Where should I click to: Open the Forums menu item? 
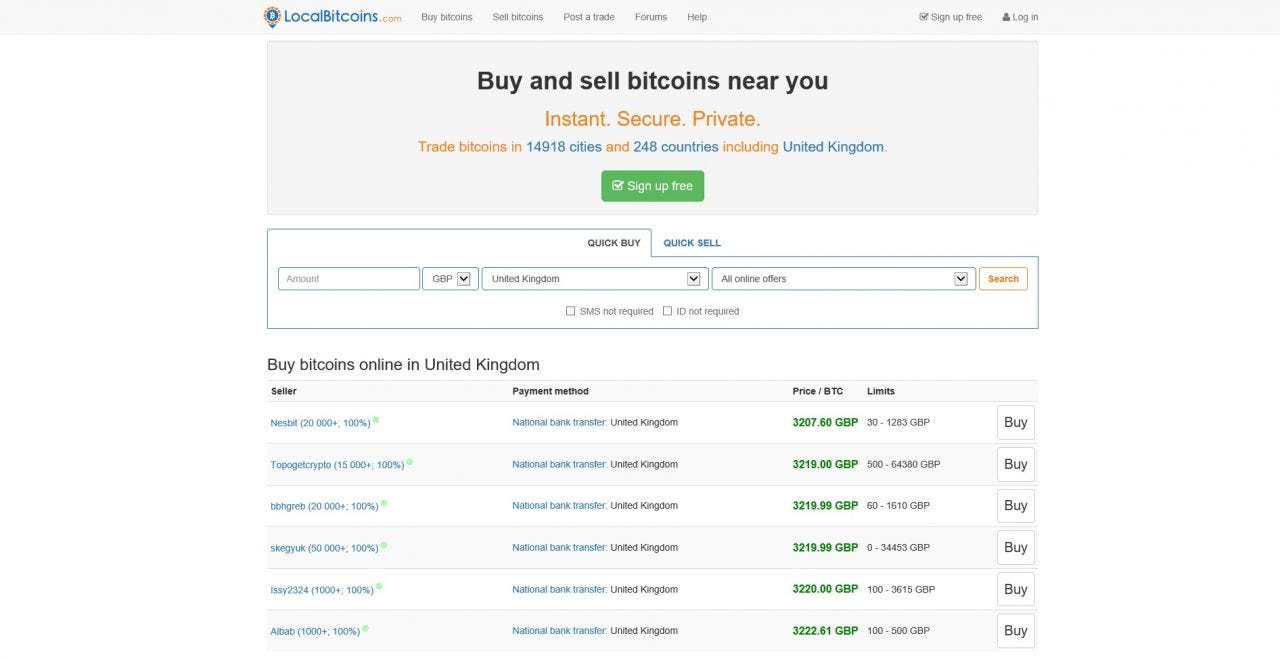(x=651, y=17)
